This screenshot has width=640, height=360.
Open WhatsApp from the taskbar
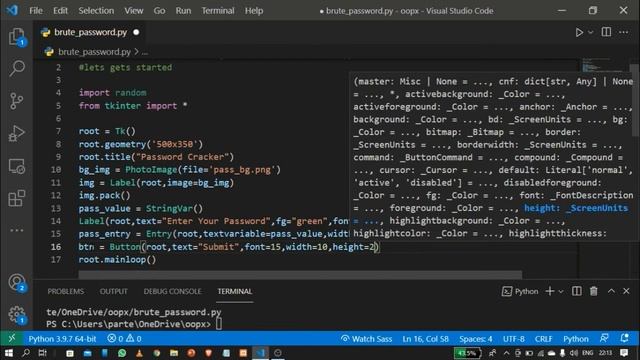[122, 353]
